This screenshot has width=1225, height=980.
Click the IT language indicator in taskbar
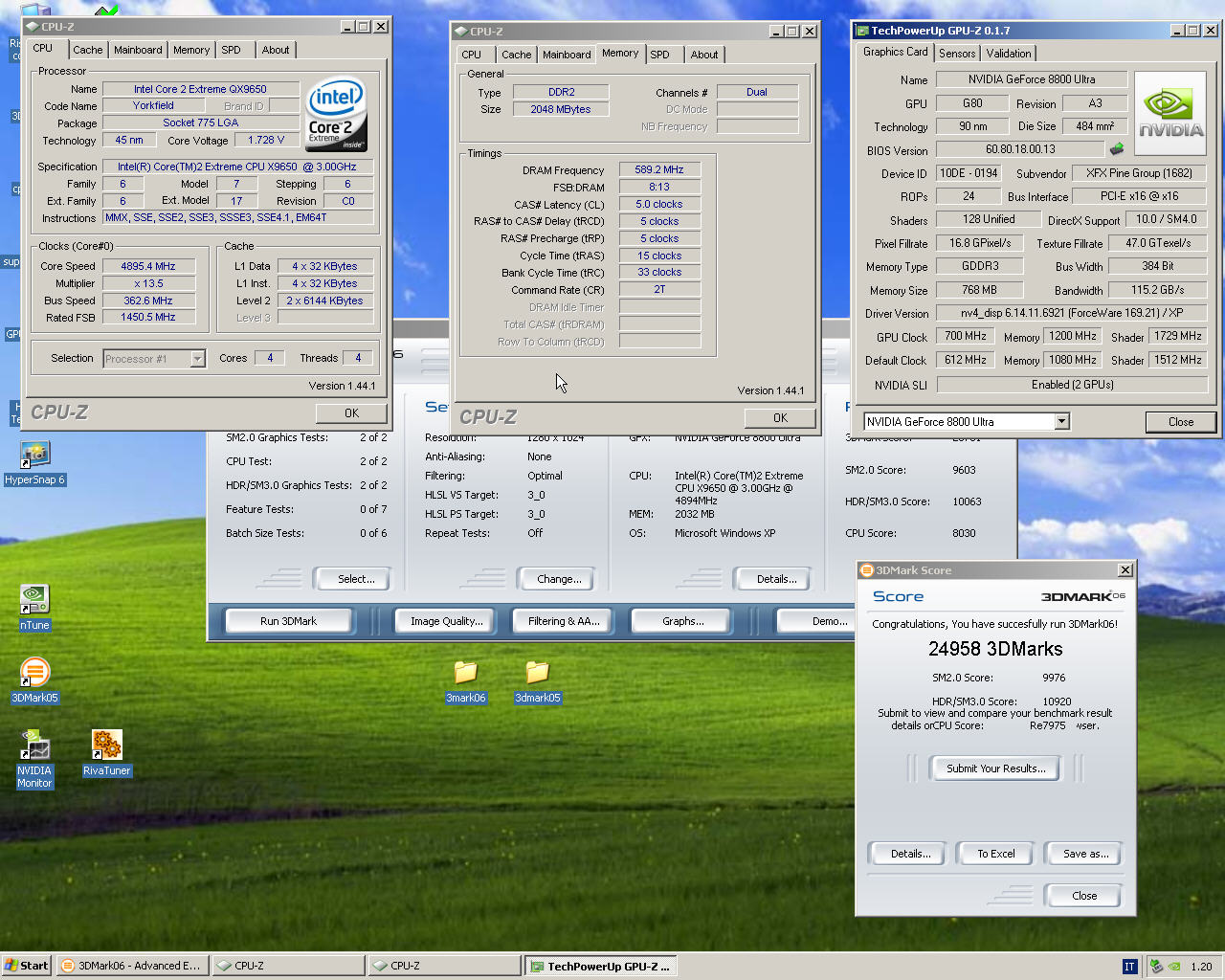point(1129,967)
